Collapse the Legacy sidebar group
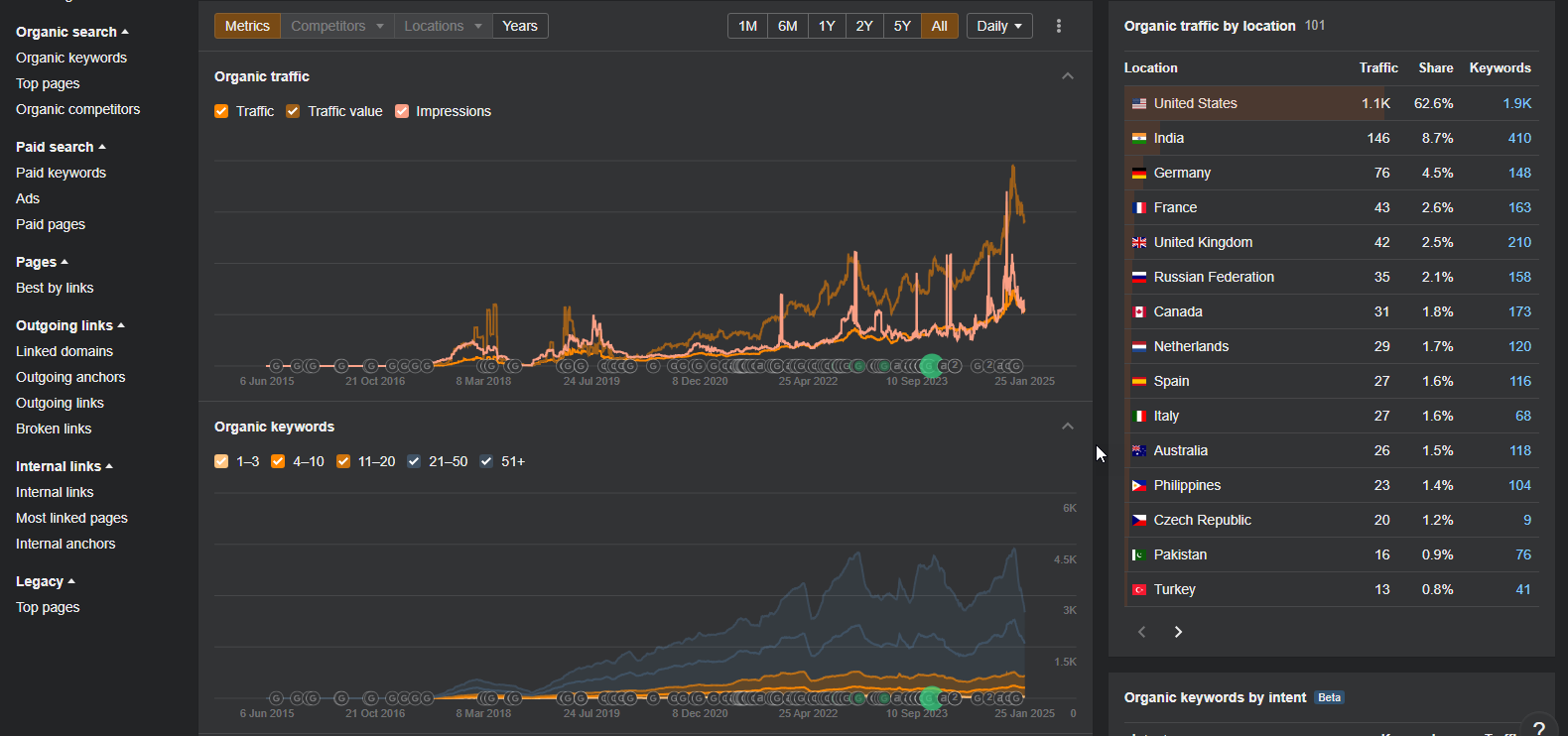The width and height of the screenshot is (1568, 736). (46, 581)
